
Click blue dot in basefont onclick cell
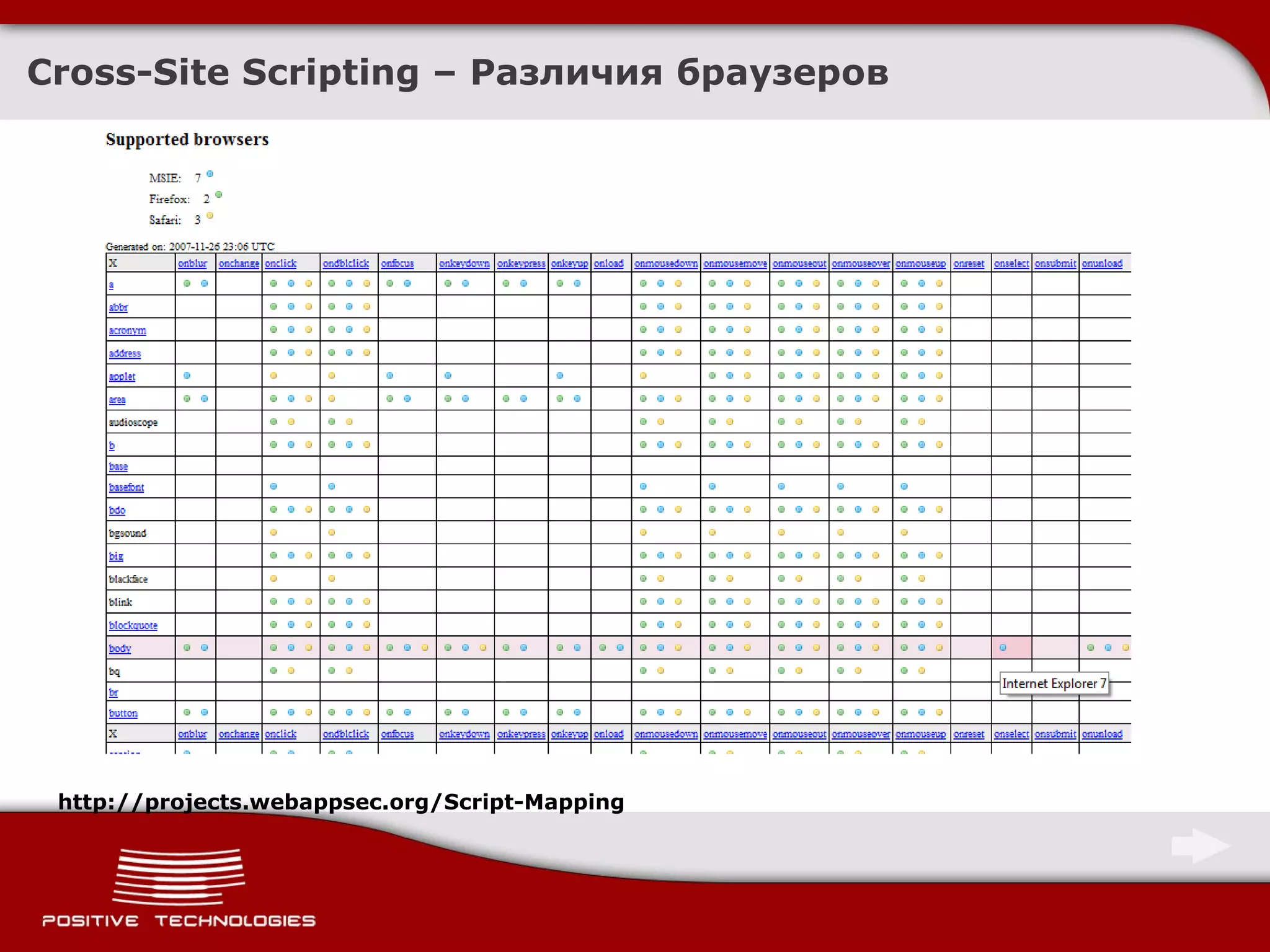pyautogui.click(x=273, y=487)
